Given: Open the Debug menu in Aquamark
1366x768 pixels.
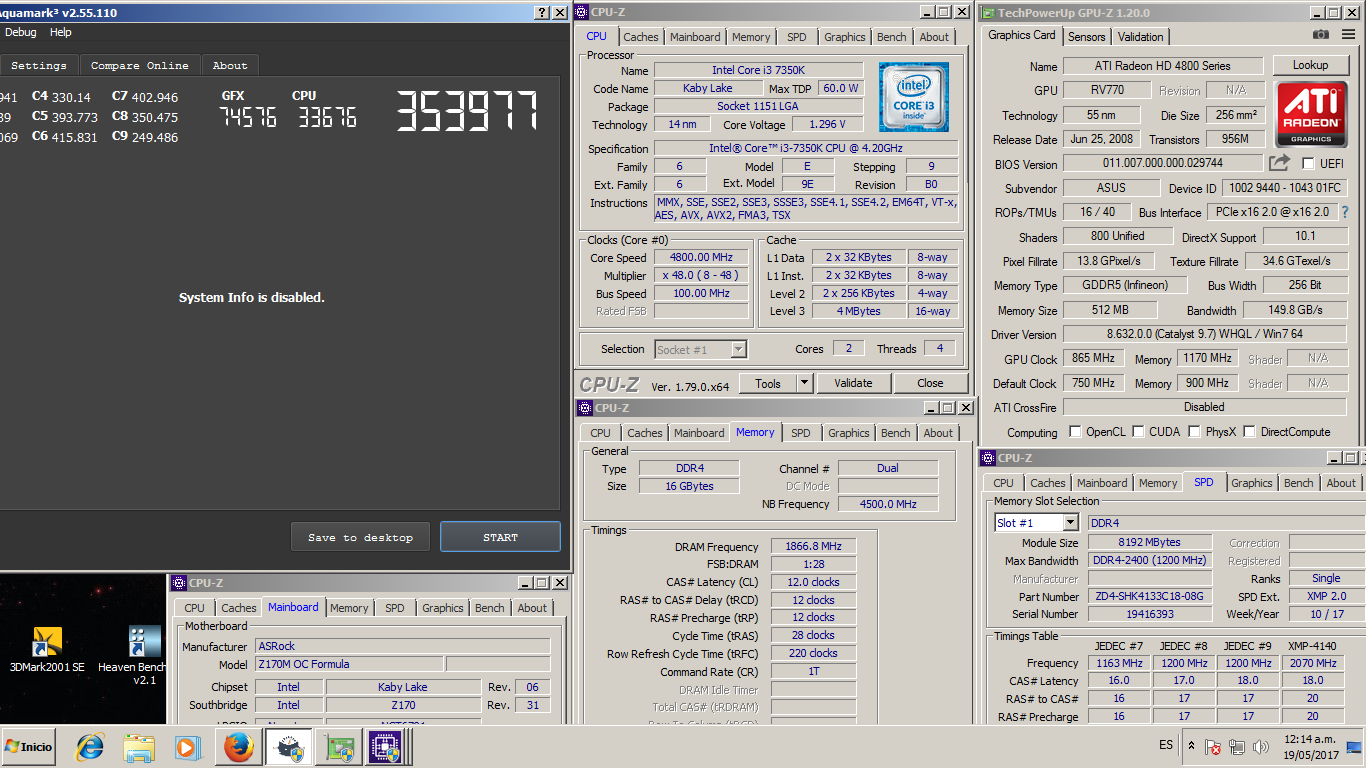Looking at the screenshot, I should pyautogui.click(x=20, y=32).
